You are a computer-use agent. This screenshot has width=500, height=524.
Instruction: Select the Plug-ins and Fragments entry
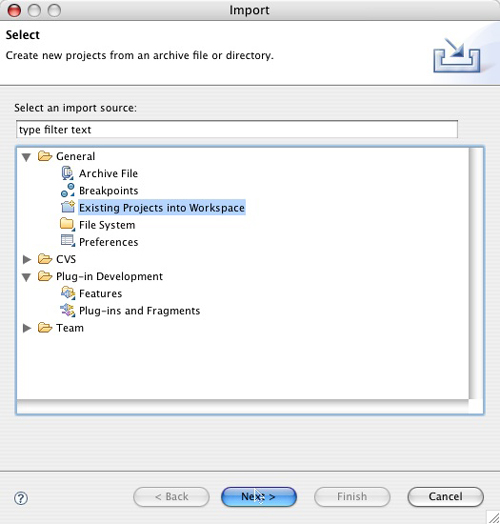click(139, 311)
